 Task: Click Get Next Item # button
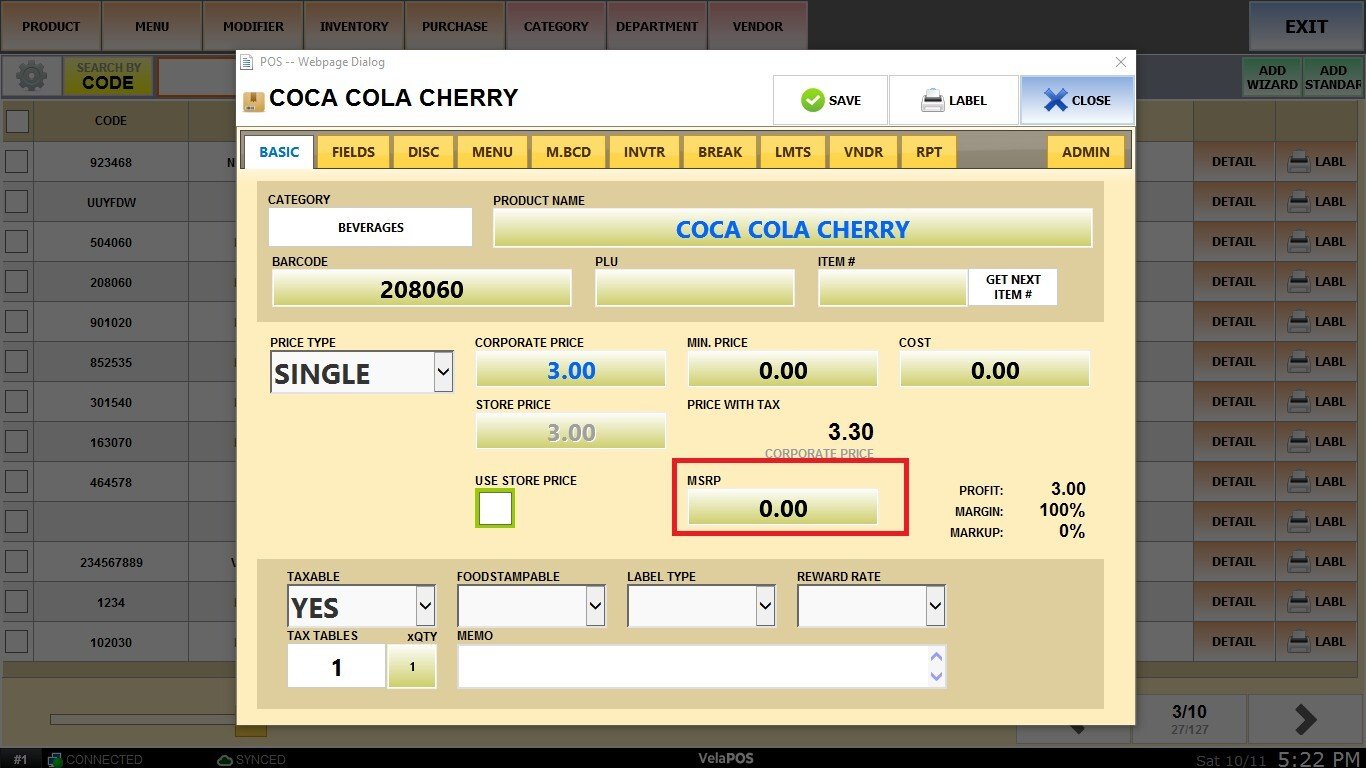click(1012, 287)
